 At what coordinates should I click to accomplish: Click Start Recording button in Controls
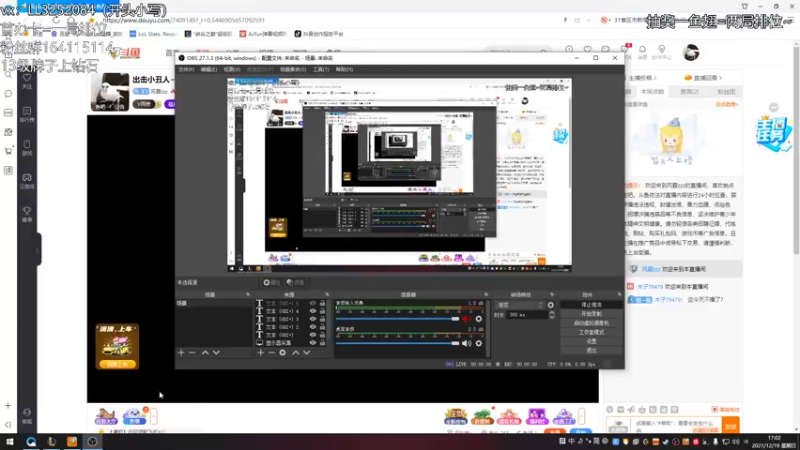(x=591, y=314)
